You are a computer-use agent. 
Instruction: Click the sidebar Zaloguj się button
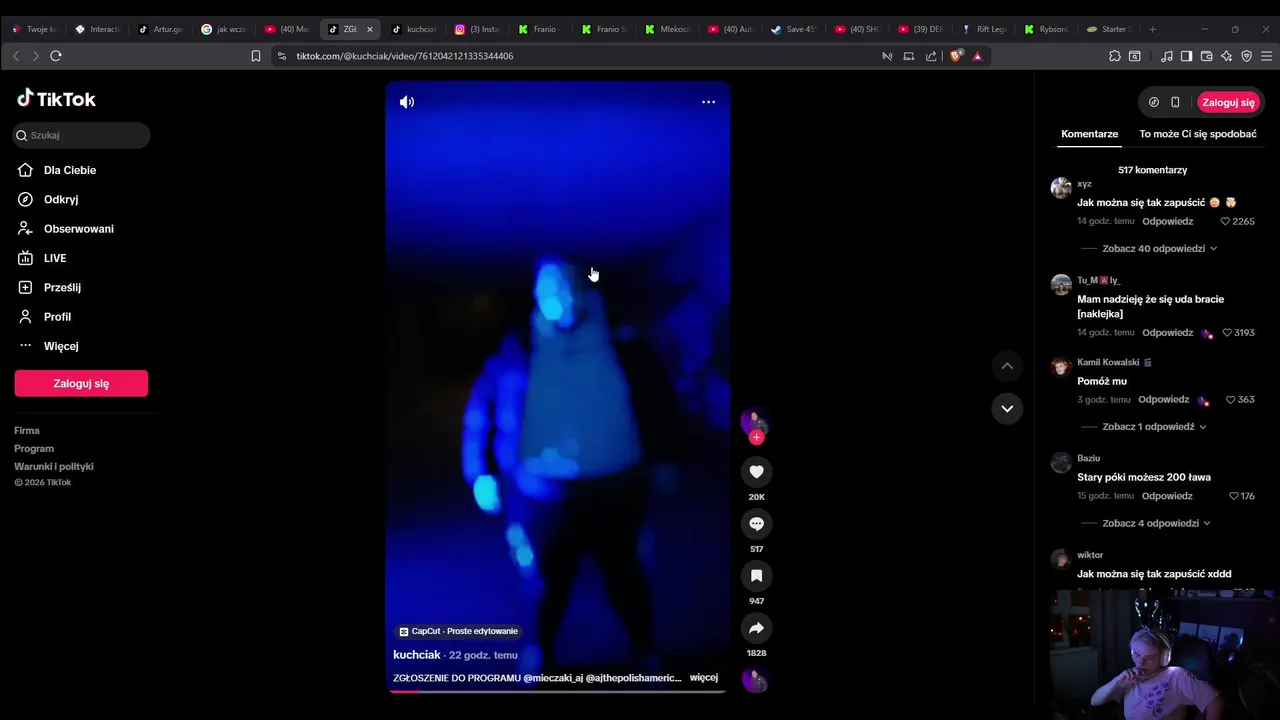[x=81, y=383]
